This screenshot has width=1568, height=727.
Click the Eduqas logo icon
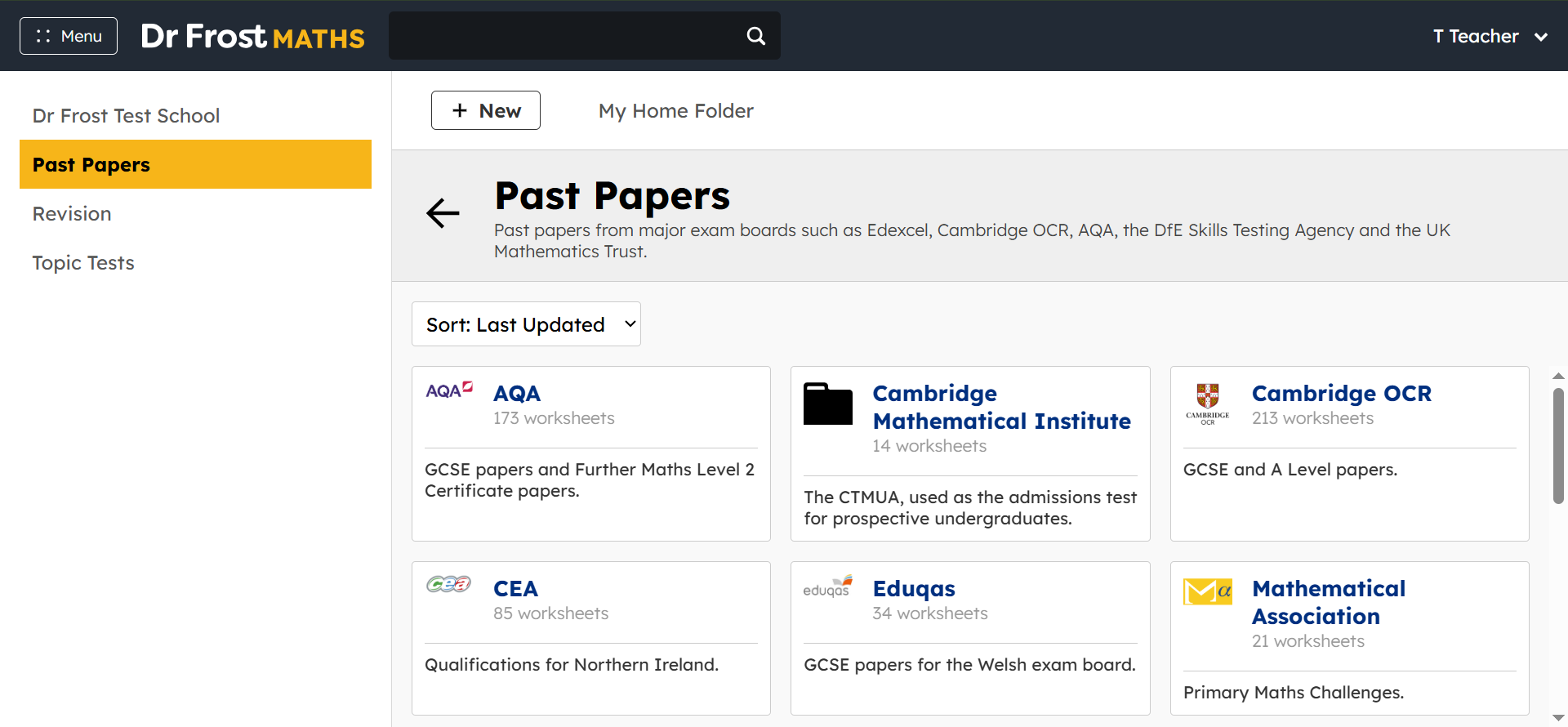click(828, 586)
